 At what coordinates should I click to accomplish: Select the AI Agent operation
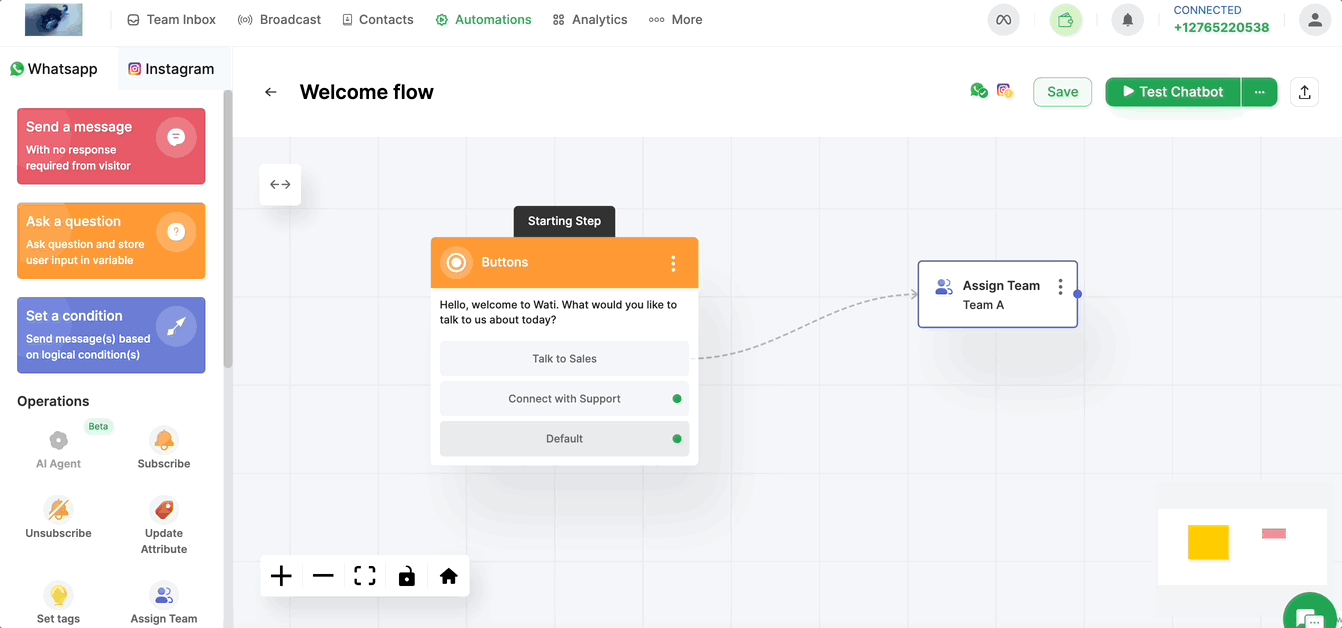(x=58, y=444)
